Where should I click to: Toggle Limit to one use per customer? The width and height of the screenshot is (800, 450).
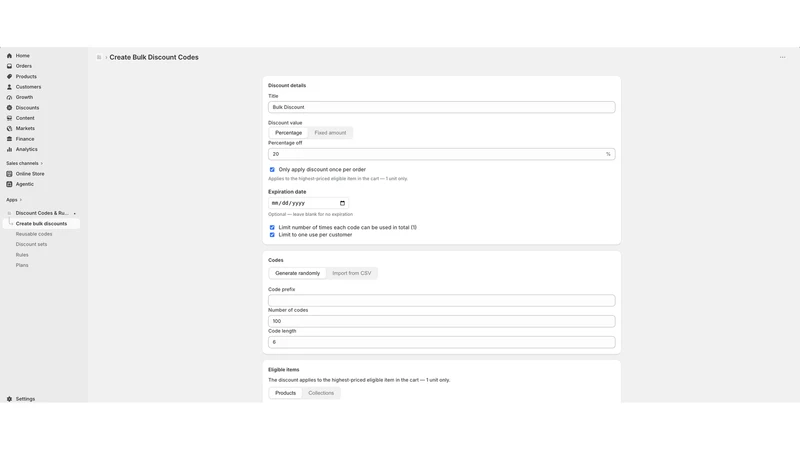[272, 235]
